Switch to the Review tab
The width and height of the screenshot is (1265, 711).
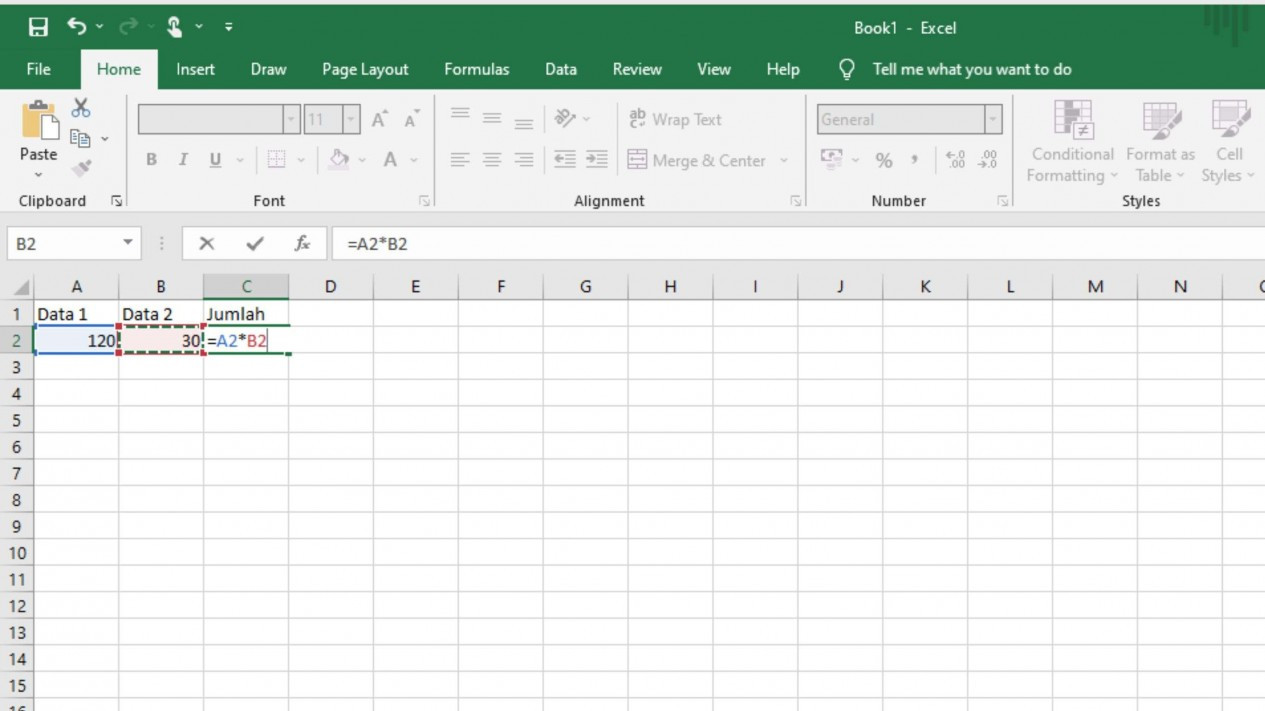click(637, 69)
